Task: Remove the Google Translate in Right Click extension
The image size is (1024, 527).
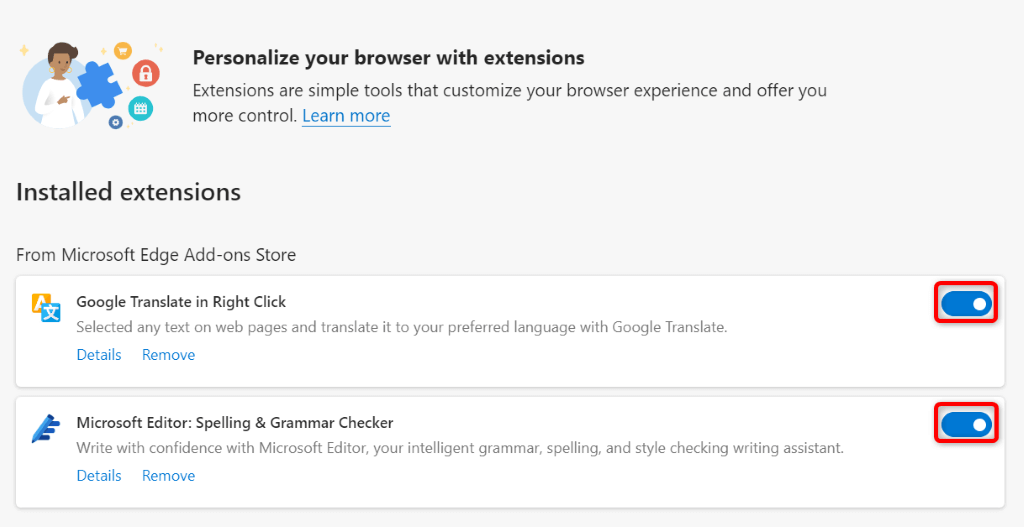Action: 168,355
